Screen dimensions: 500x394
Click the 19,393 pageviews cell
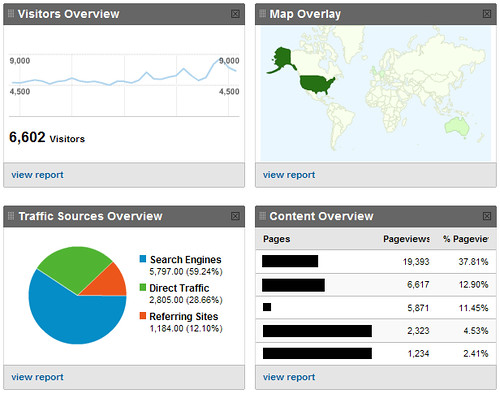[416, 262]
